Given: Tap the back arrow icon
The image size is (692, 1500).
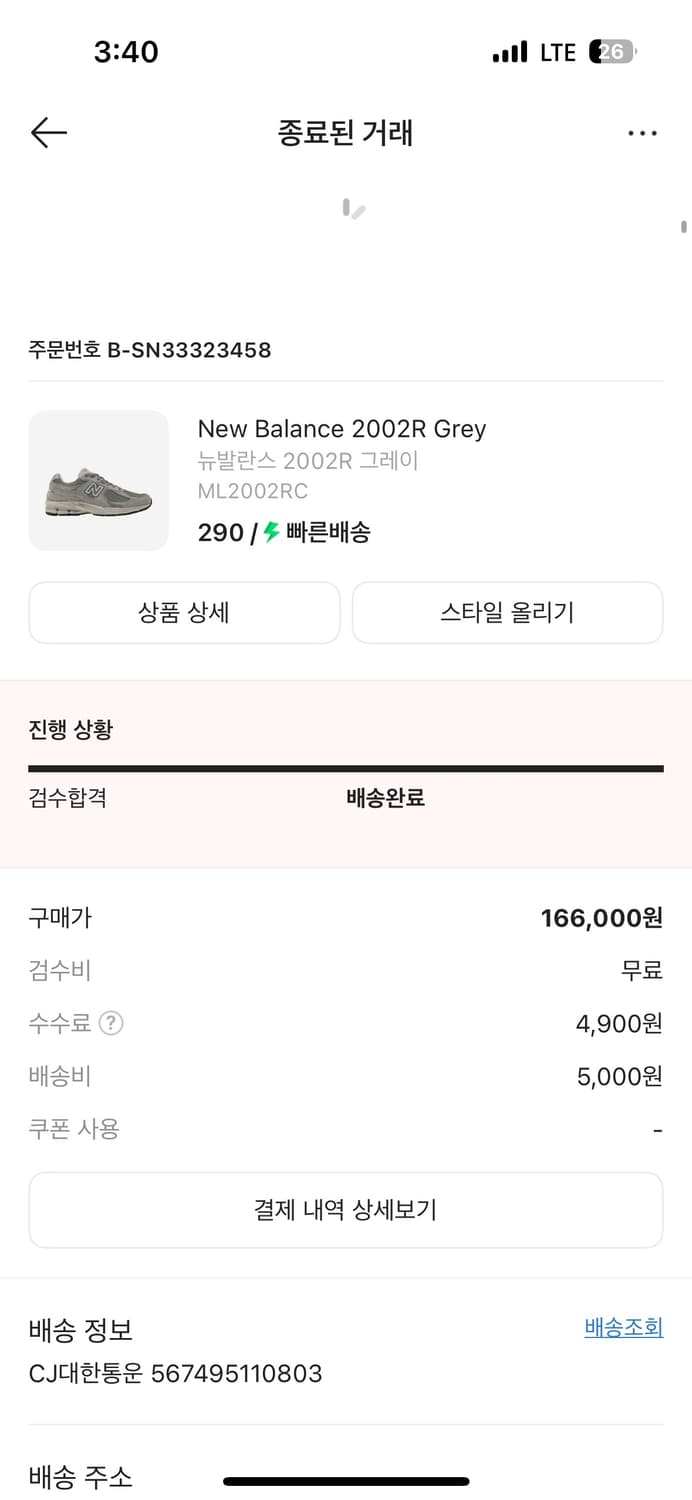Looking at the screenshot, I should (x=48, y=133).
